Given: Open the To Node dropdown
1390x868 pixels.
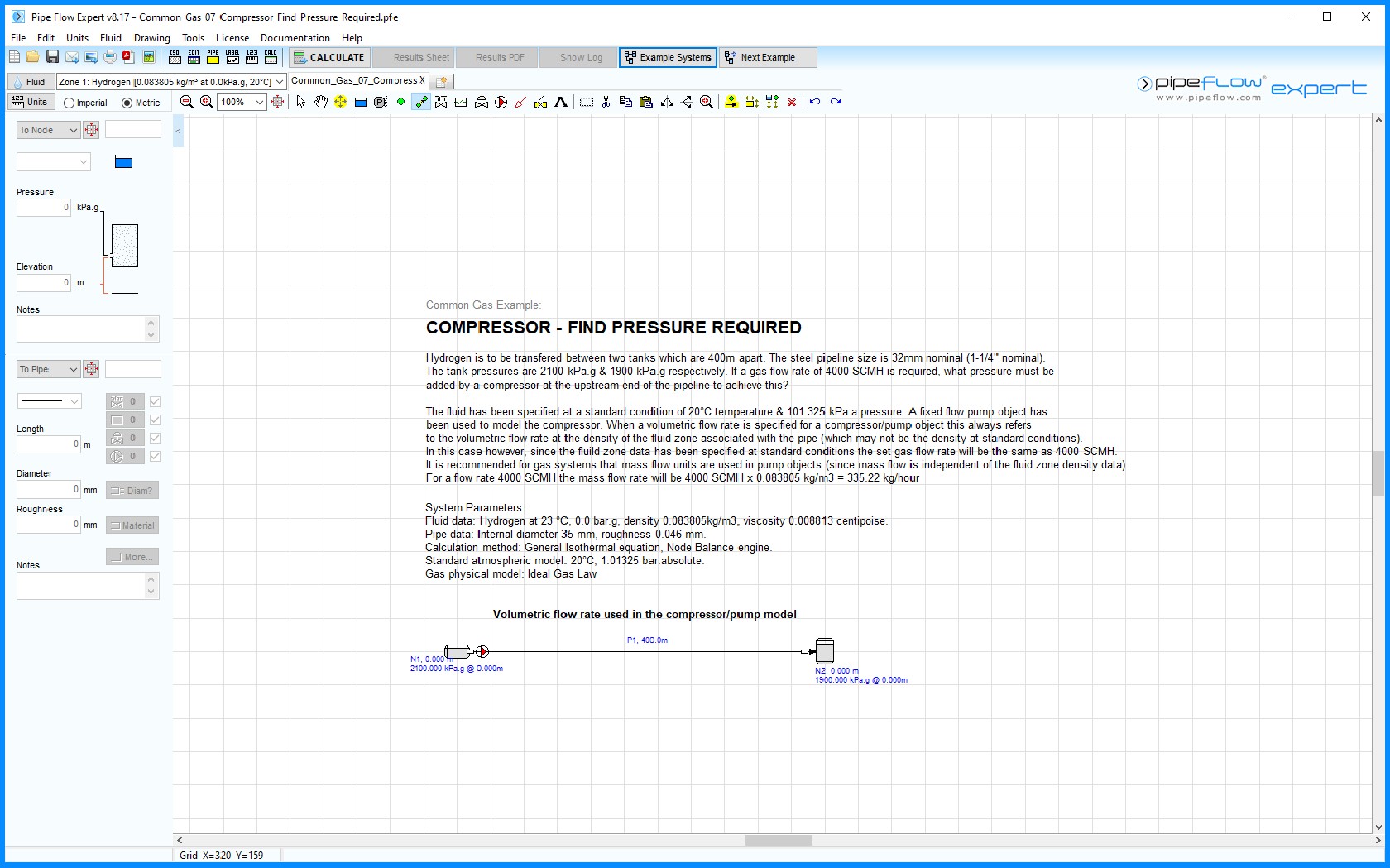Looking at the screenshot, I should (x=48, y=130).
